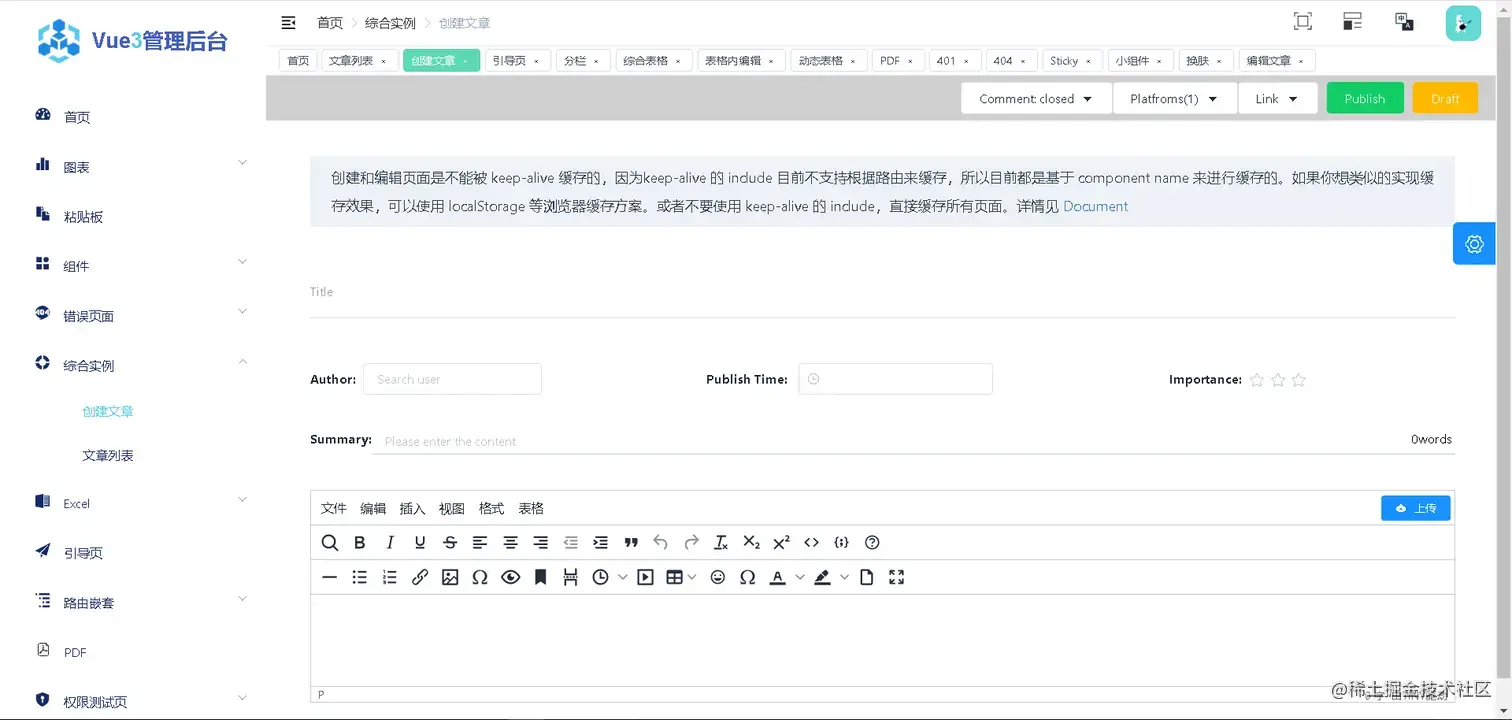The height and width of the screenshot is (720, 1512).
Task: Toggle underline formatting
Action: 420,543
